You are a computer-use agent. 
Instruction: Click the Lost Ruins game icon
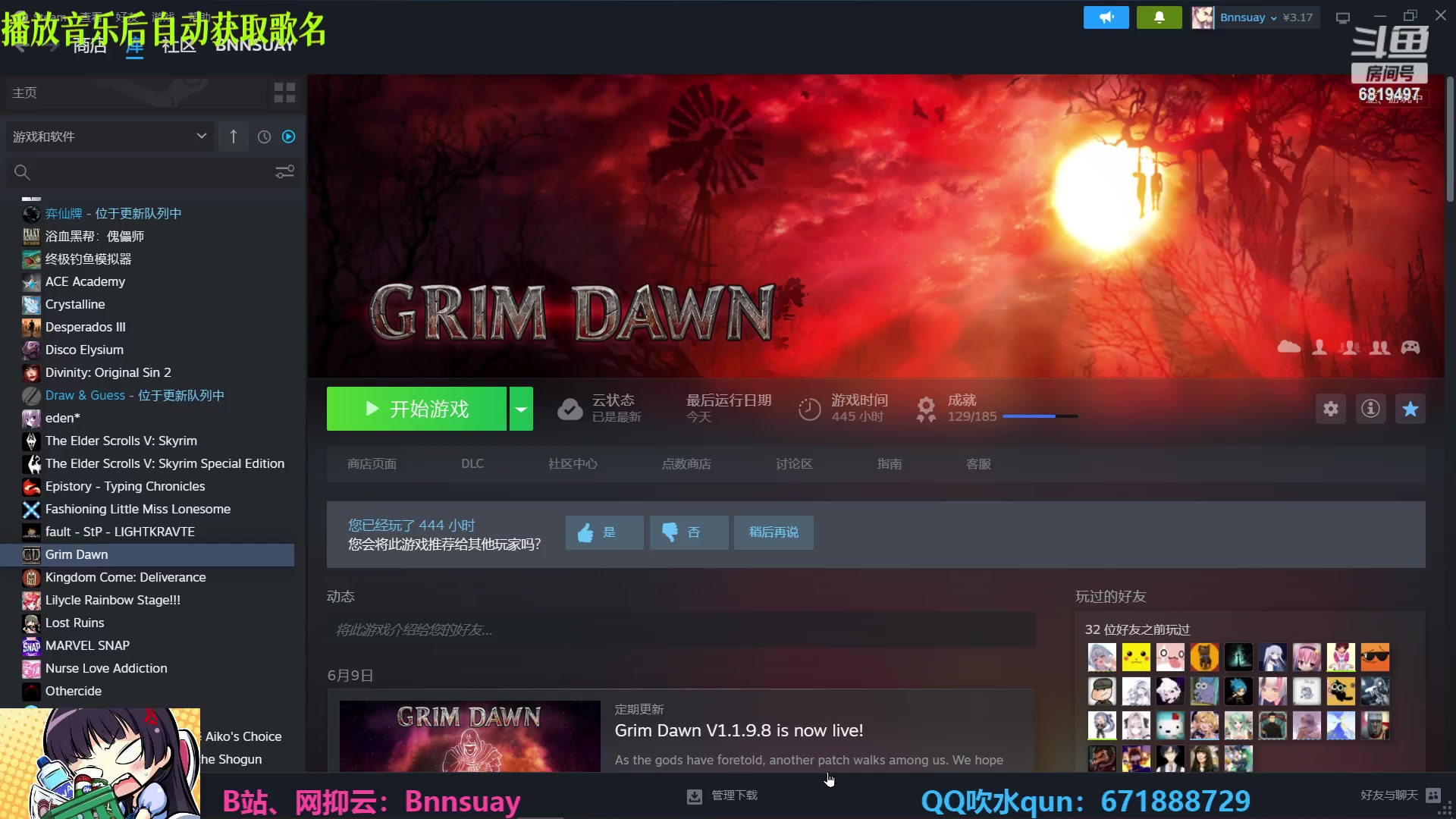click(x=31, y=623)
